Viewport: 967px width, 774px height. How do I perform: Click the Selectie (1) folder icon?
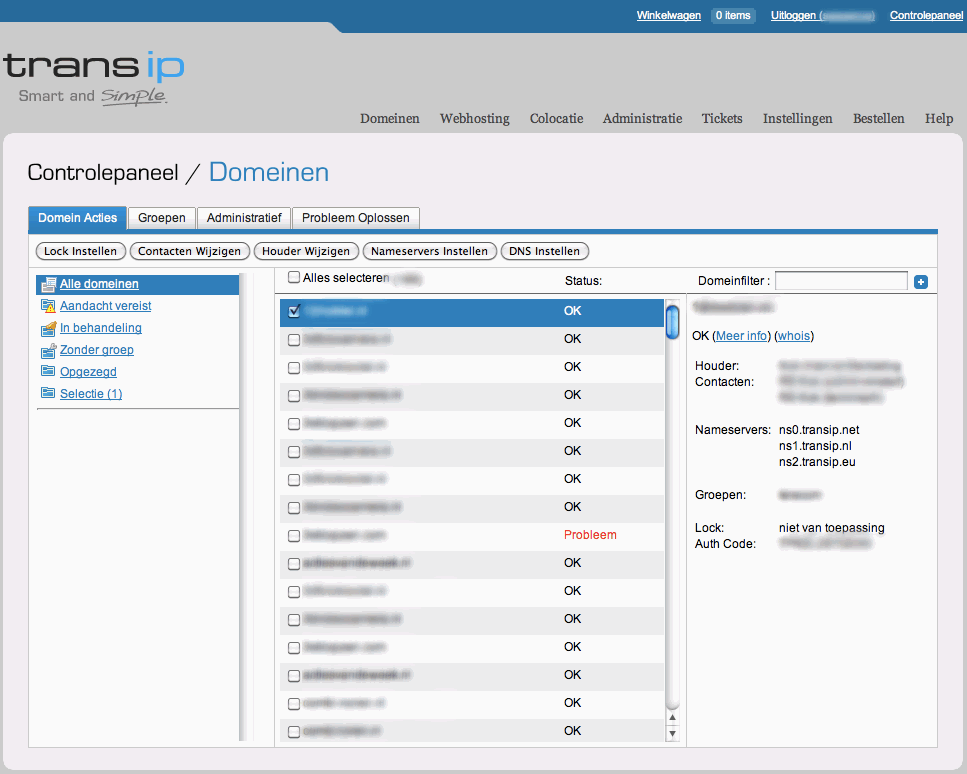coord(47,393)
